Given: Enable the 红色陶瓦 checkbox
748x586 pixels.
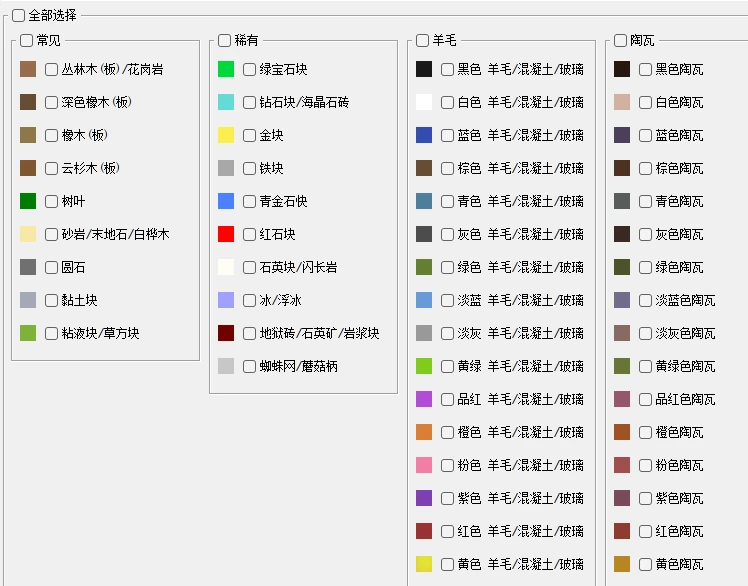Looking at the screenshot, I should (645, 531).
